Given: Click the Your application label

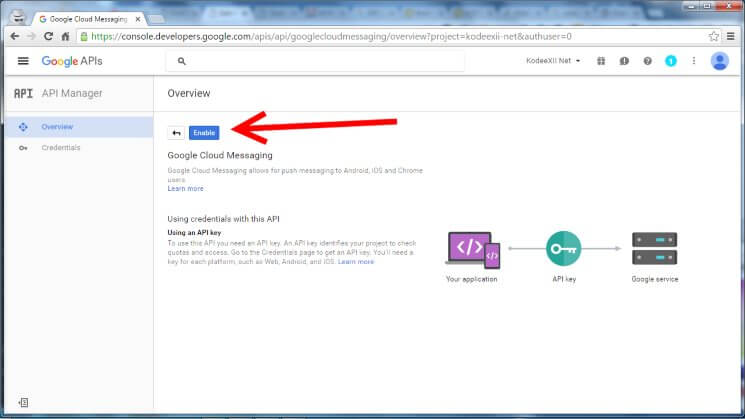Looking at the screenshot, I should tap(472, 279).
